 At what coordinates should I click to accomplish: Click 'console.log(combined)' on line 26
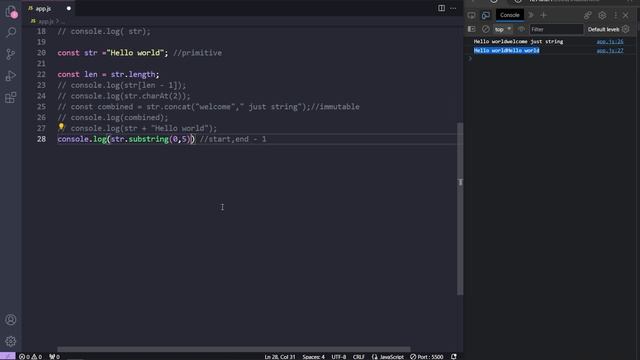117,118
